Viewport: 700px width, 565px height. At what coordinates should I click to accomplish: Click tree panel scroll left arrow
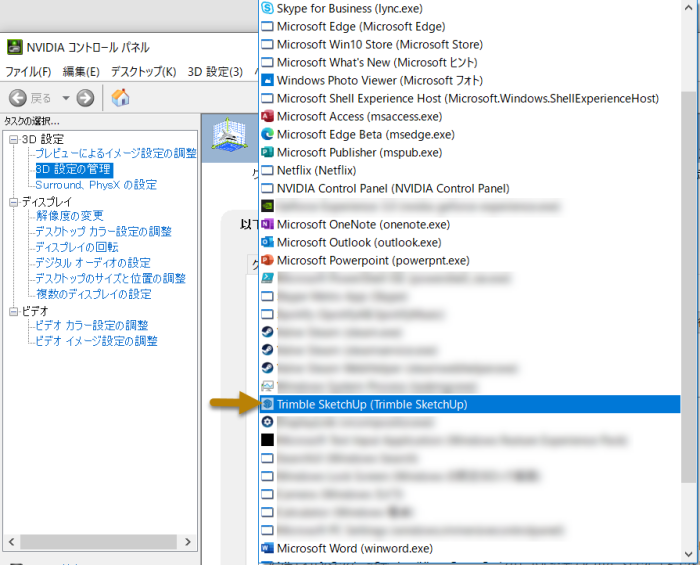(x=12, y=542)
